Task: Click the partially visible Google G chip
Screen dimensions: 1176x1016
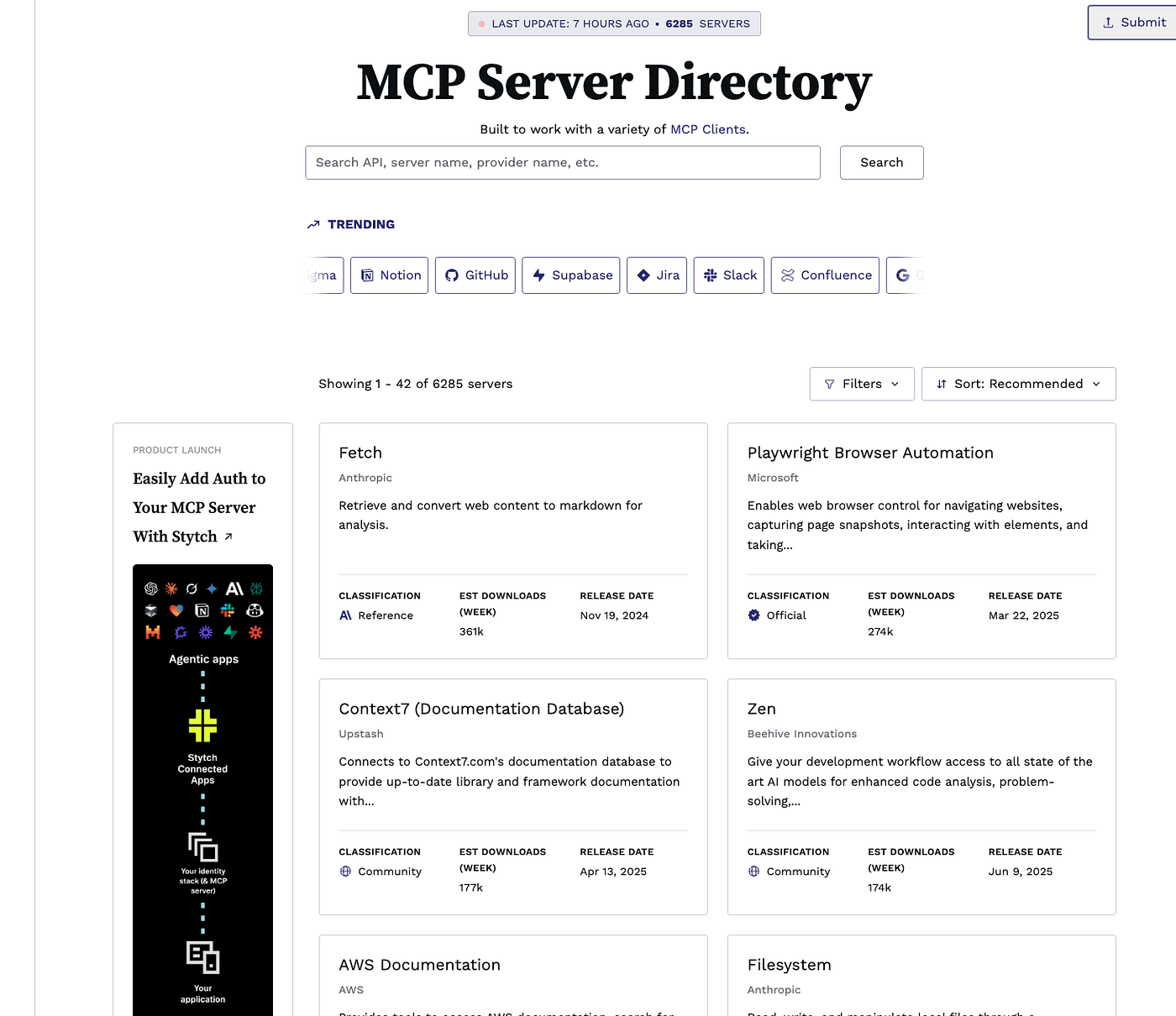Action: (x=906, y=275)
